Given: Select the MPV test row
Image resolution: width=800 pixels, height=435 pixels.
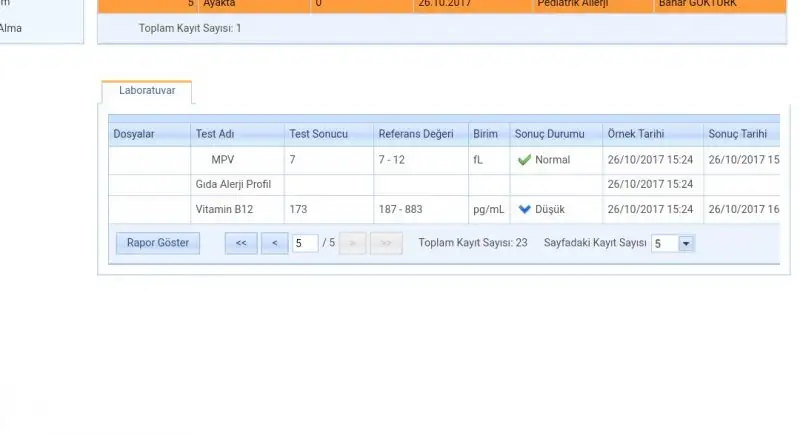Looking at the screenshot, I should [222, 160].
